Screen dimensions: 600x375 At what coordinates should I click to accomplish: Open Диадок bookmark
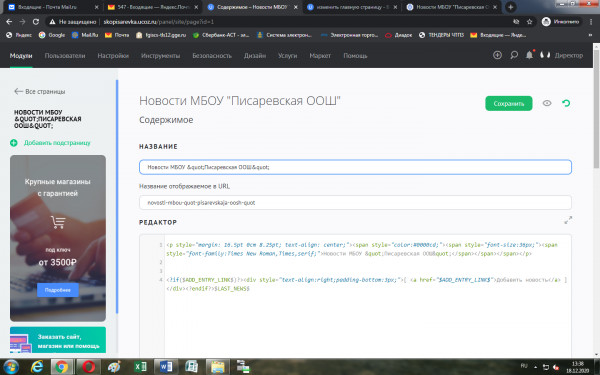click(398, 35)
